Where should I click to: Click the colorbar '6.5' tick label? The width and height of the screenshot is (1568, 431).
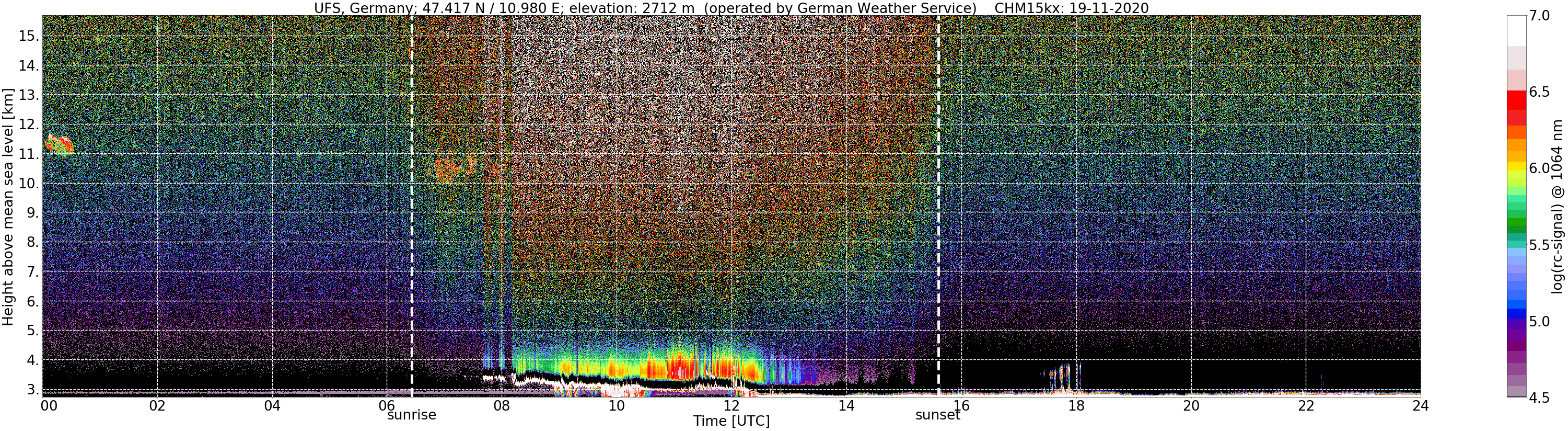click(x=1539, y=92)
